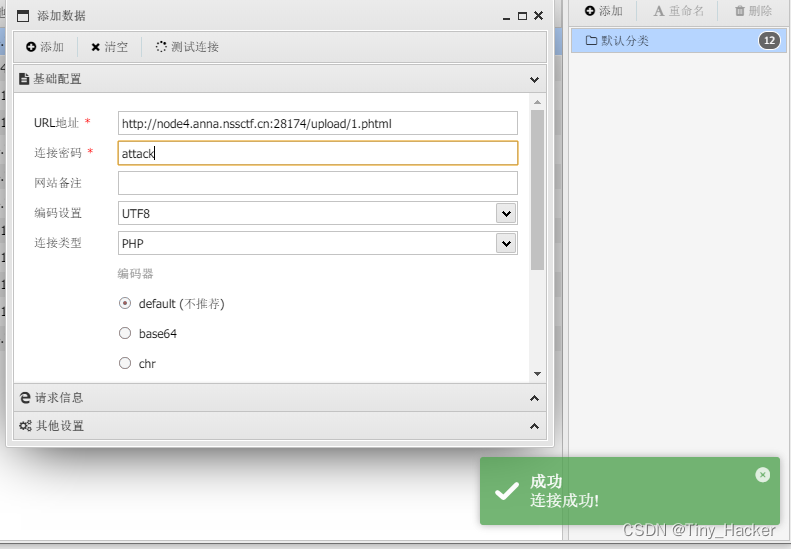Click the scroll up arrow of the form
This screenshot has height=549, width=791.
(537, 102)
